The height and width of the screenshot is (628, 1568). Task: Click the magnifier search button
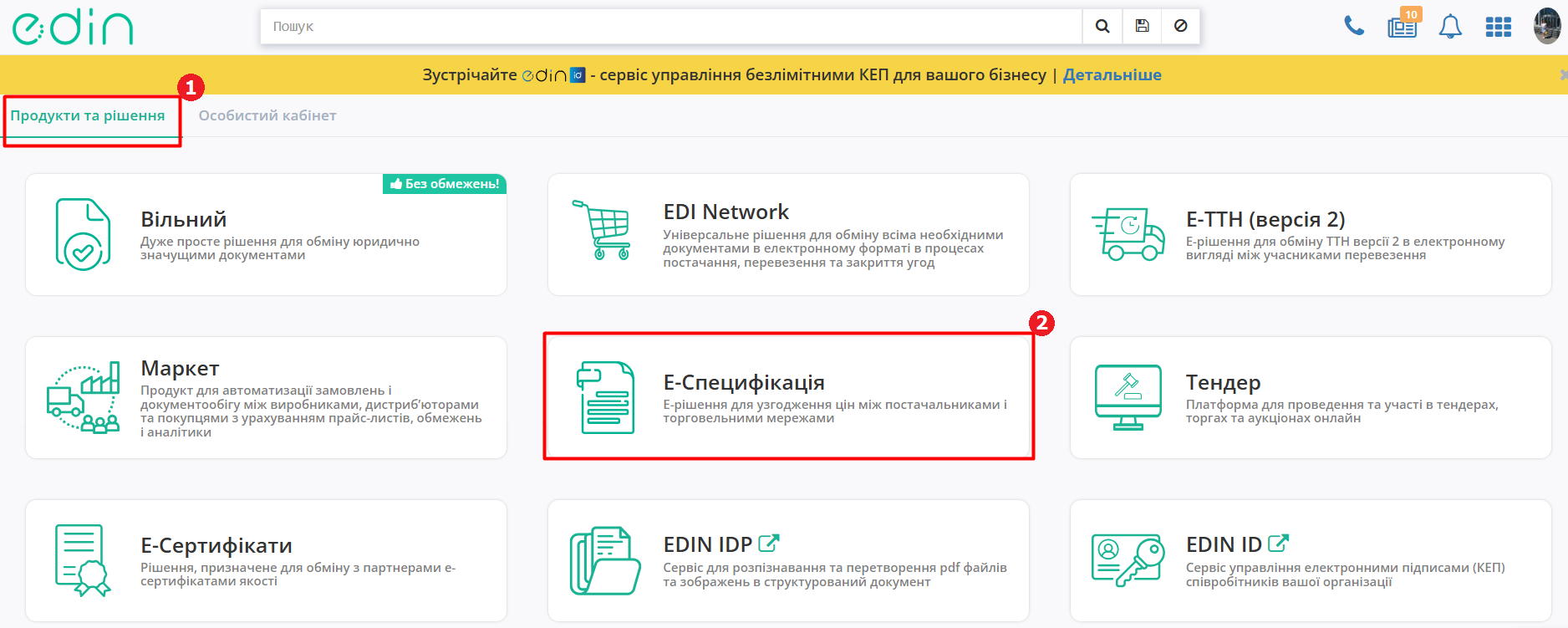(x=1102, y=27)
